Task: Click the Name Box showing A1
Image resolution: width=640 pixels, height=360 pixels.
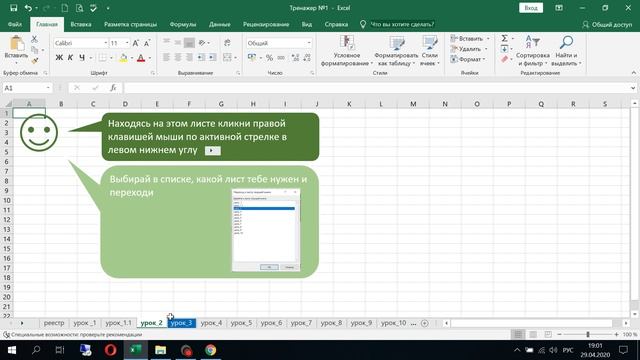Action: click(27, 88)
